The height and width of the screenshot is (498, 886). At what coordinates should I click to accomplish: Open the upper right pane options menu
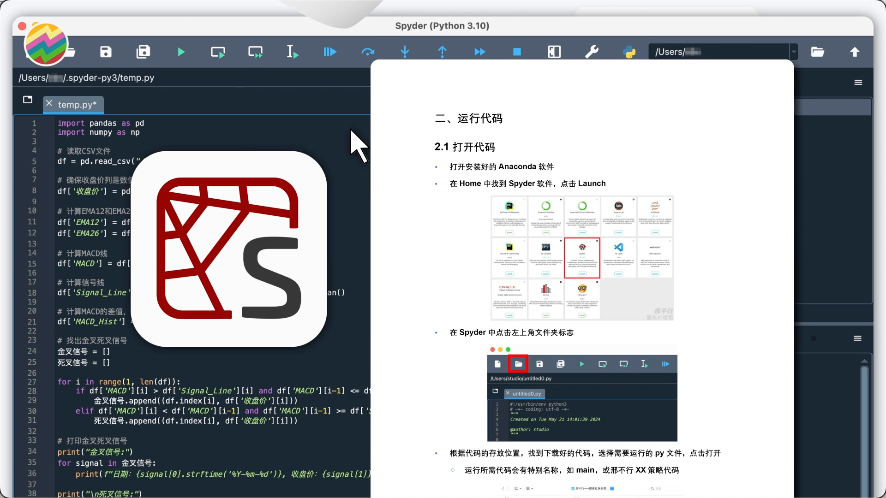(x=858, y=82)
